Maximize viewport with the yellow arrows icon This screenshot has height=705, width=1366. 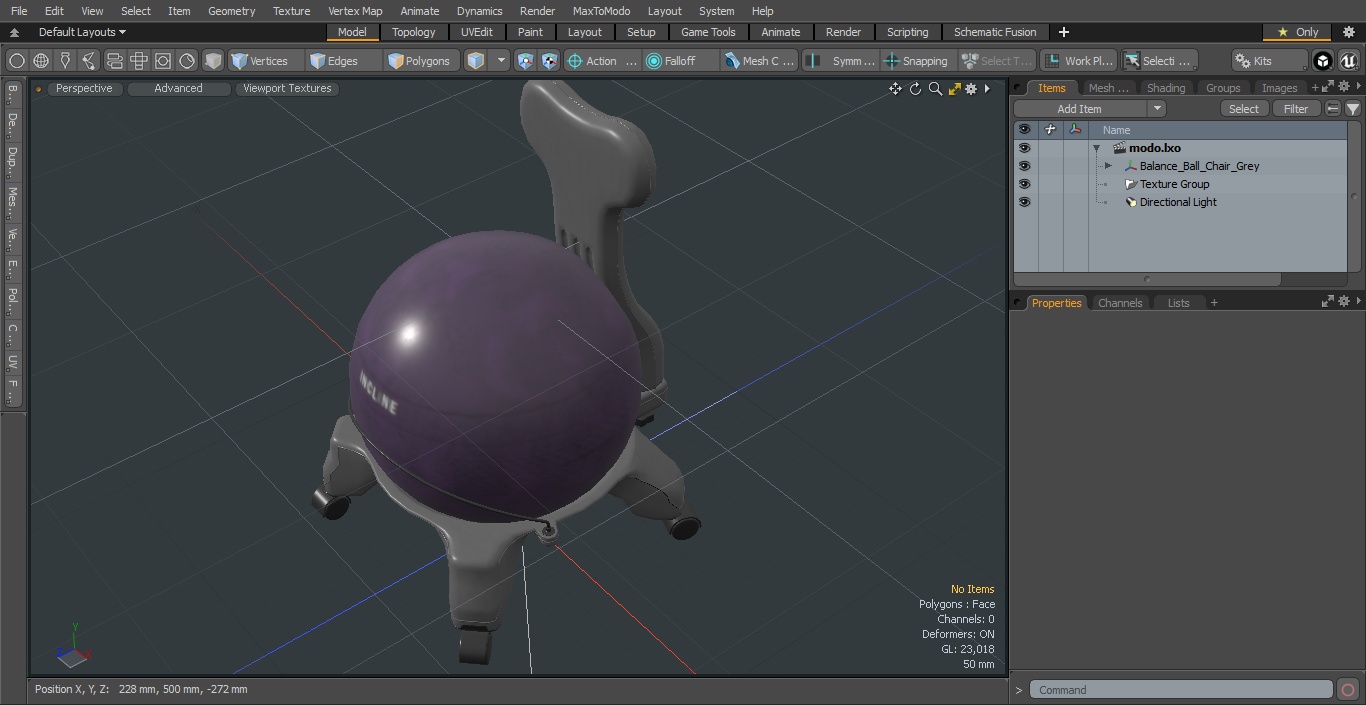(x=954, y=89)
